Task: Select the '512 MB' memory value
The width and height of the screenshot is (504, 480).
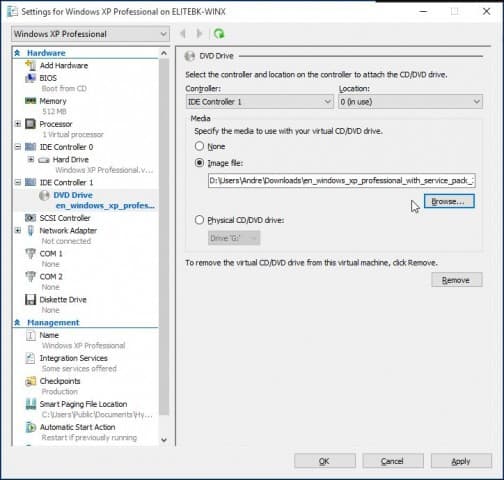Action: click(x=54, y=111)
